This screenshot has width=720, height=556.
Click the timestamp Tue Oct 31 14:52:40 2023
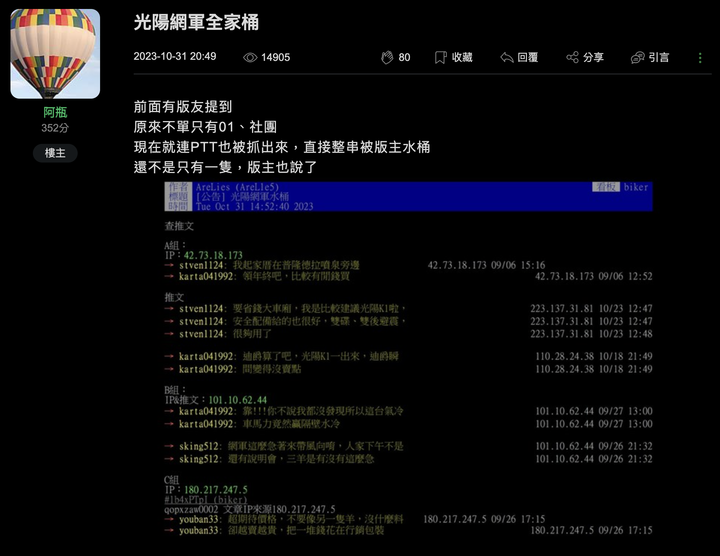(x=254, y=207)
